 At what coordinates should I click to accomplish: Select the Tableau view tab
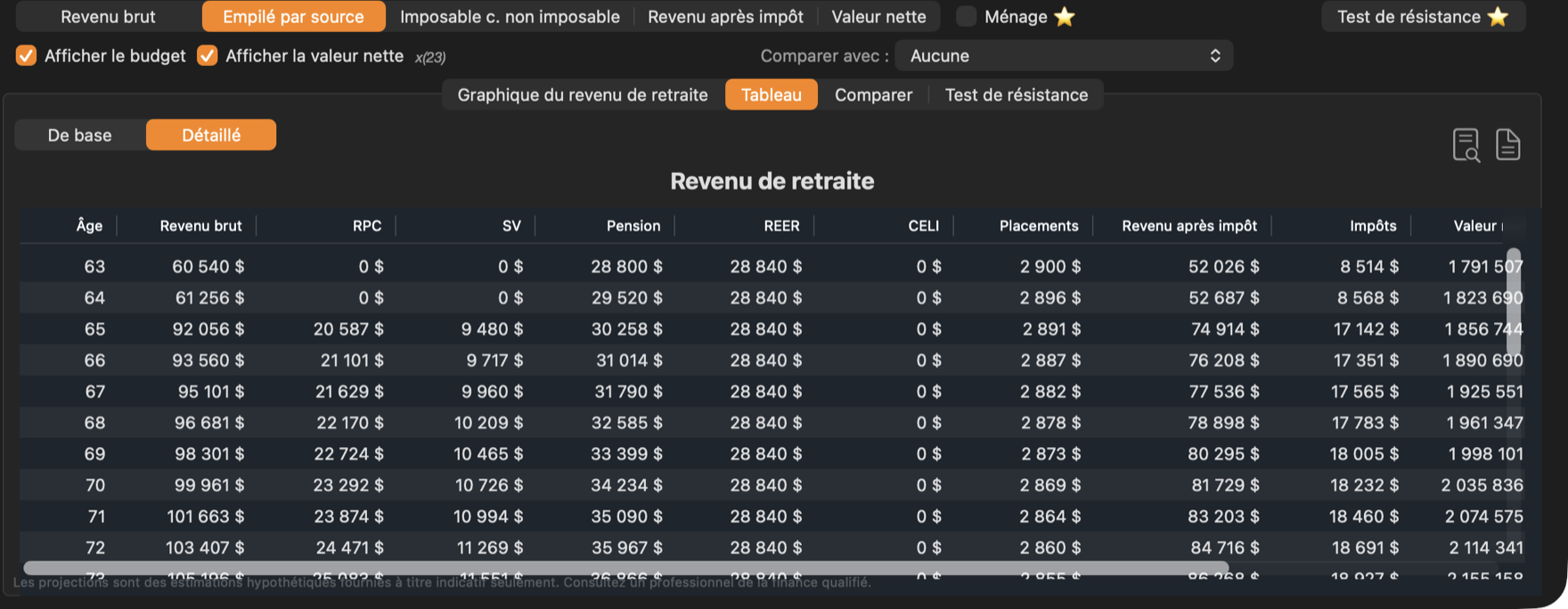772,94
